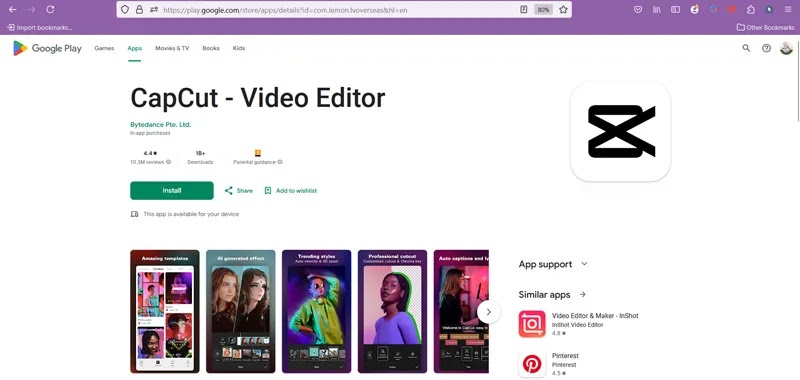The image size is (800, 380).
Task: Bookmark this page with the star icon
Action: 563,9
